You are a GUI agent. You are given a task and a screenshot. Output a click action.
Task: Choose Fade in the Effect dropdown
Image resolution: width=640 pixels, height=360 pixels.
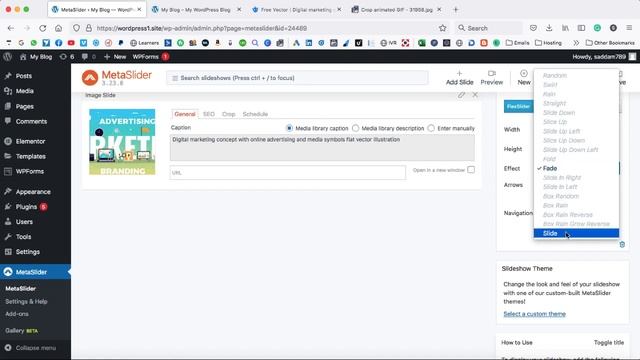pyautogui.click(x=576, y=168)
